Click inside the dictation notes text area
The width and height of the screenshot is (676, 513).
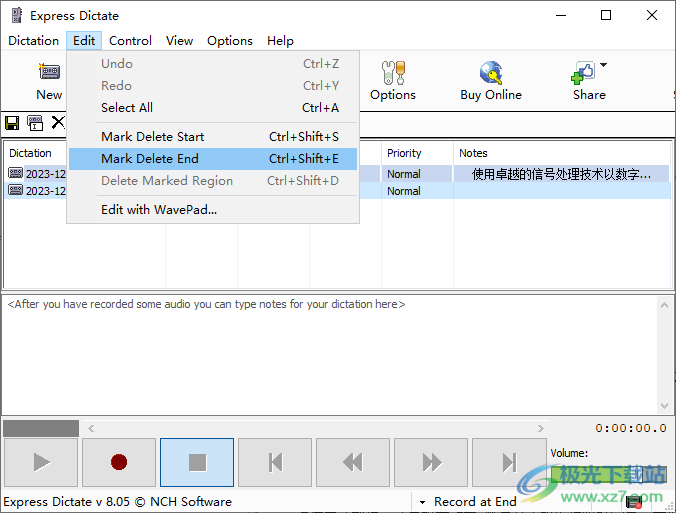coord(329,355)
